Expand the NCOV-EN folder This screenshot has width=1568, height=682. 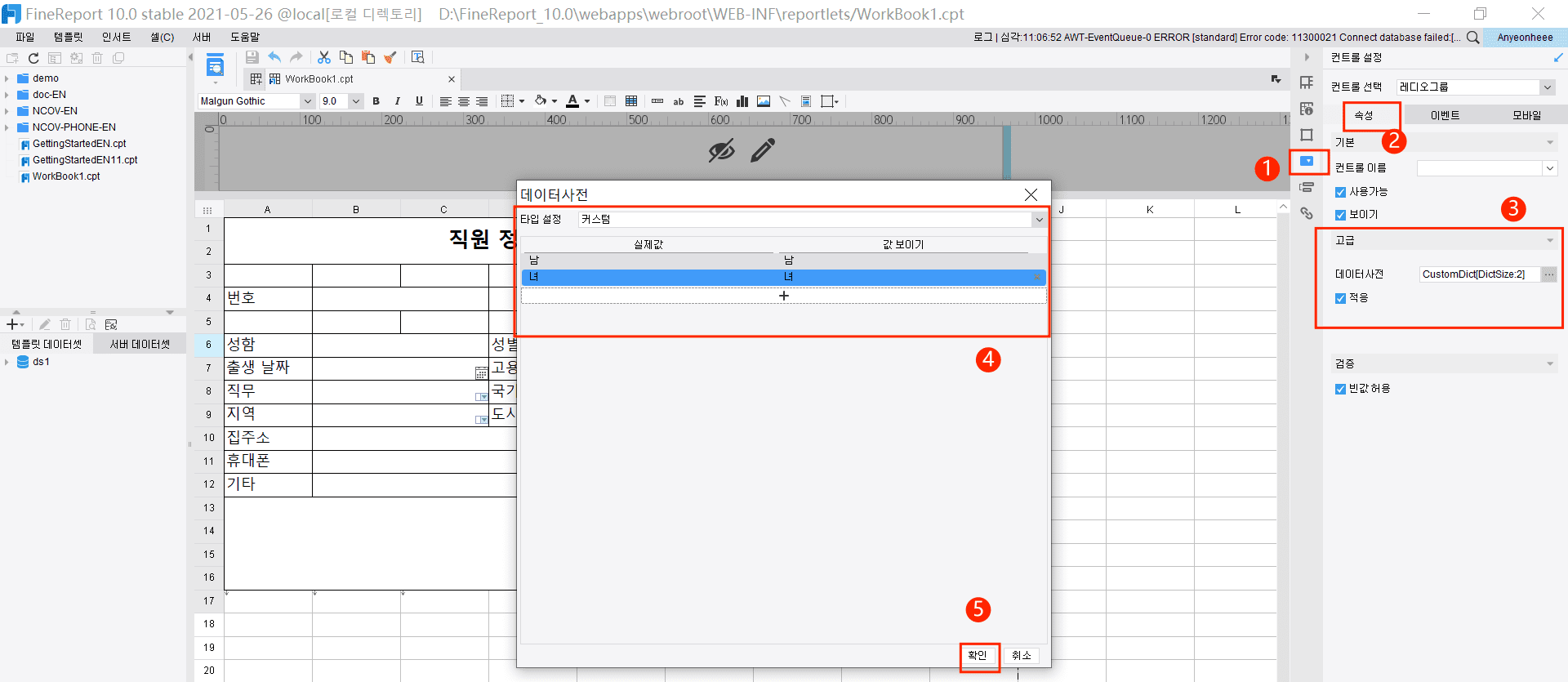pos(7,111)
